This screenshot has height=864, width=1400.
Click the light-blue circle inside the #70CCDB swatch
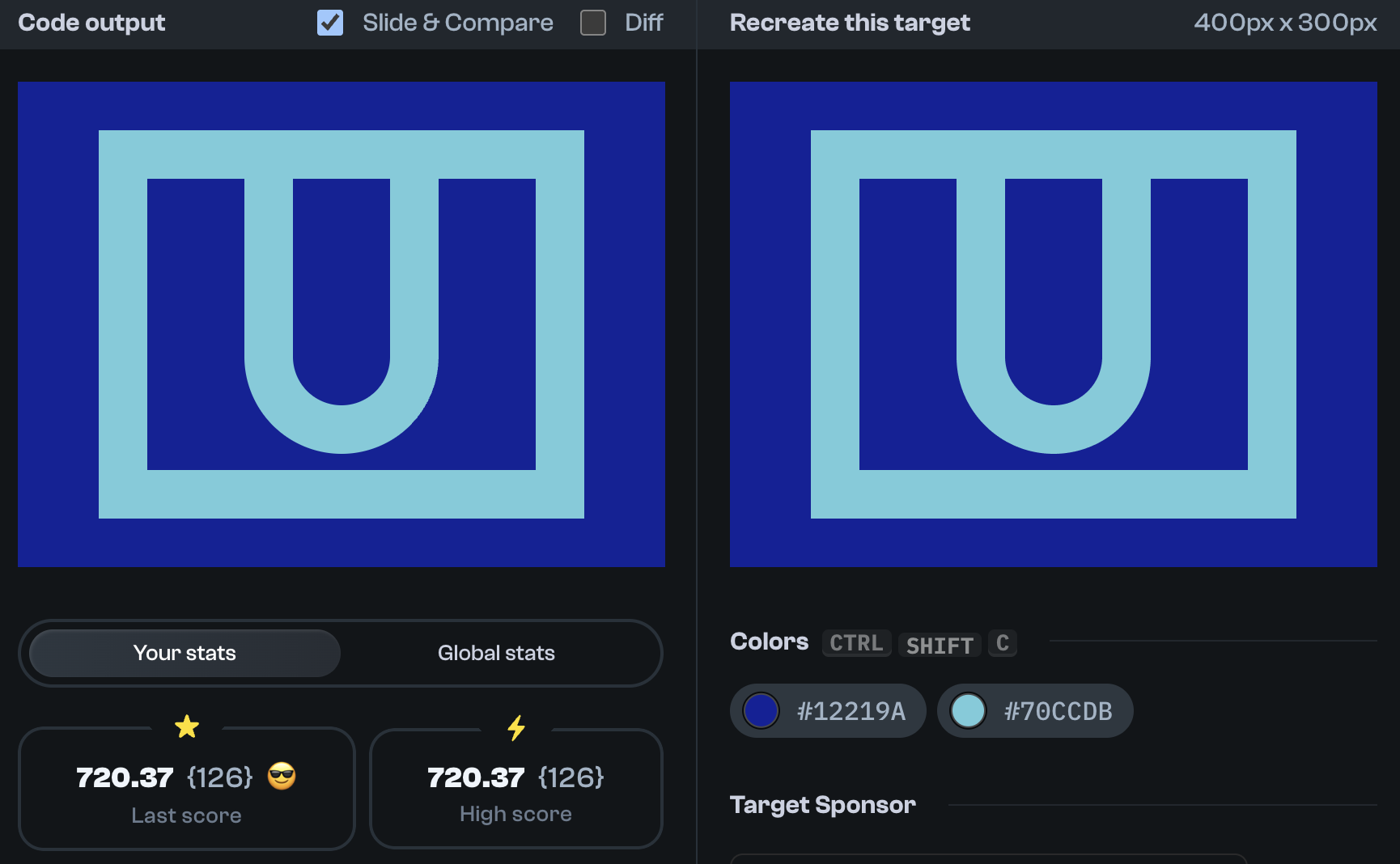[x=969, y=710]
